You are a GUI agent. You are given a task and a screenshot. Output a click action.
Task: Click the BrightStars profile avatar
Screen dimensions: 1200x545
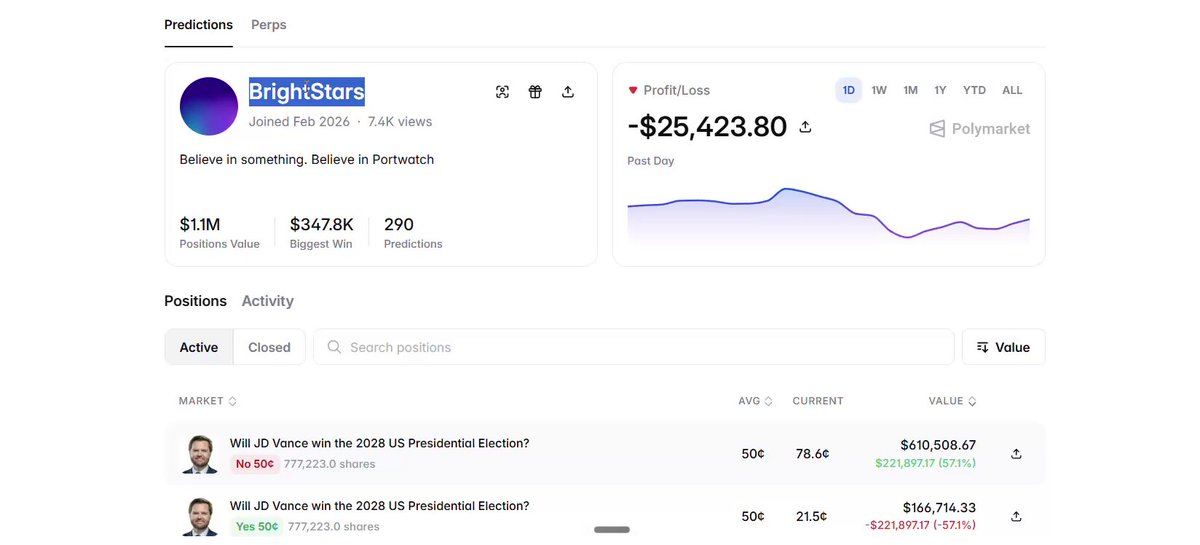pos(209,106)
